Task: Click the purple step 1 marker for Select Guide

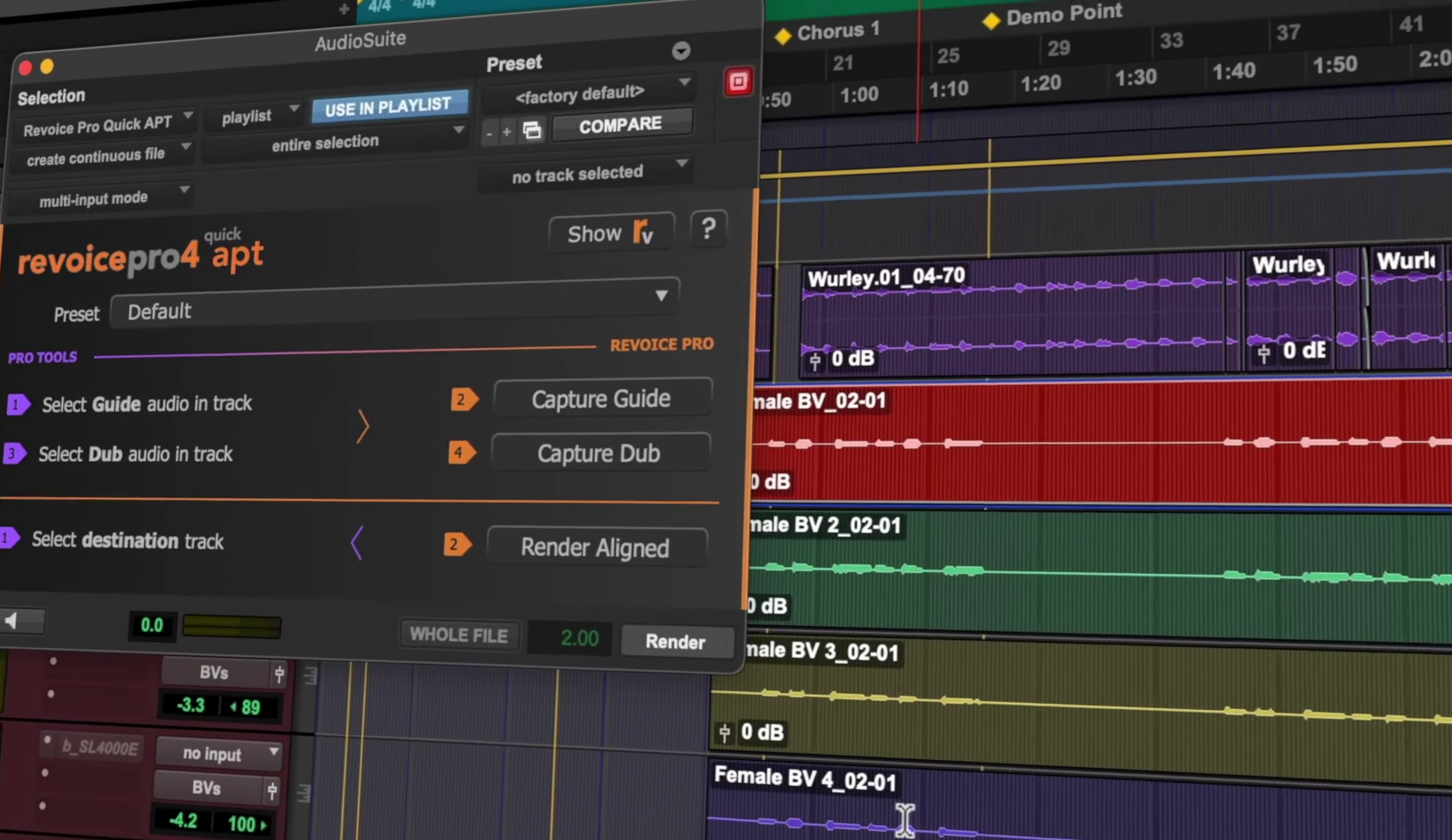Action: point(17,404)
